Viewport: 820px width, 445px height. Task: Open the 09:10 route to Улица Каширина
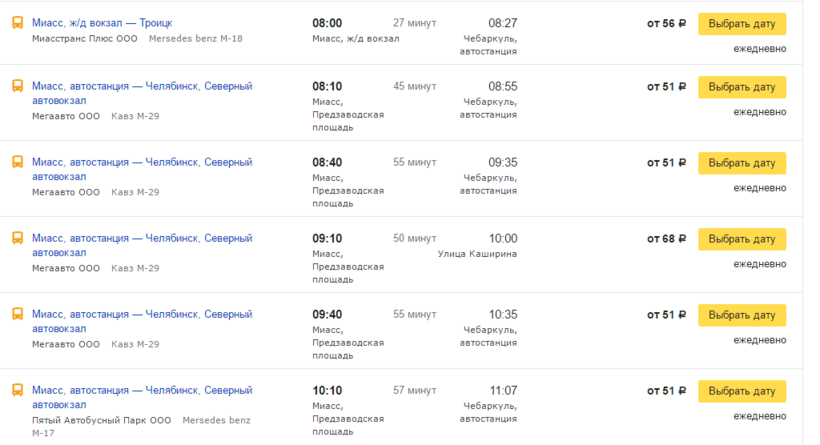point(141,238)
